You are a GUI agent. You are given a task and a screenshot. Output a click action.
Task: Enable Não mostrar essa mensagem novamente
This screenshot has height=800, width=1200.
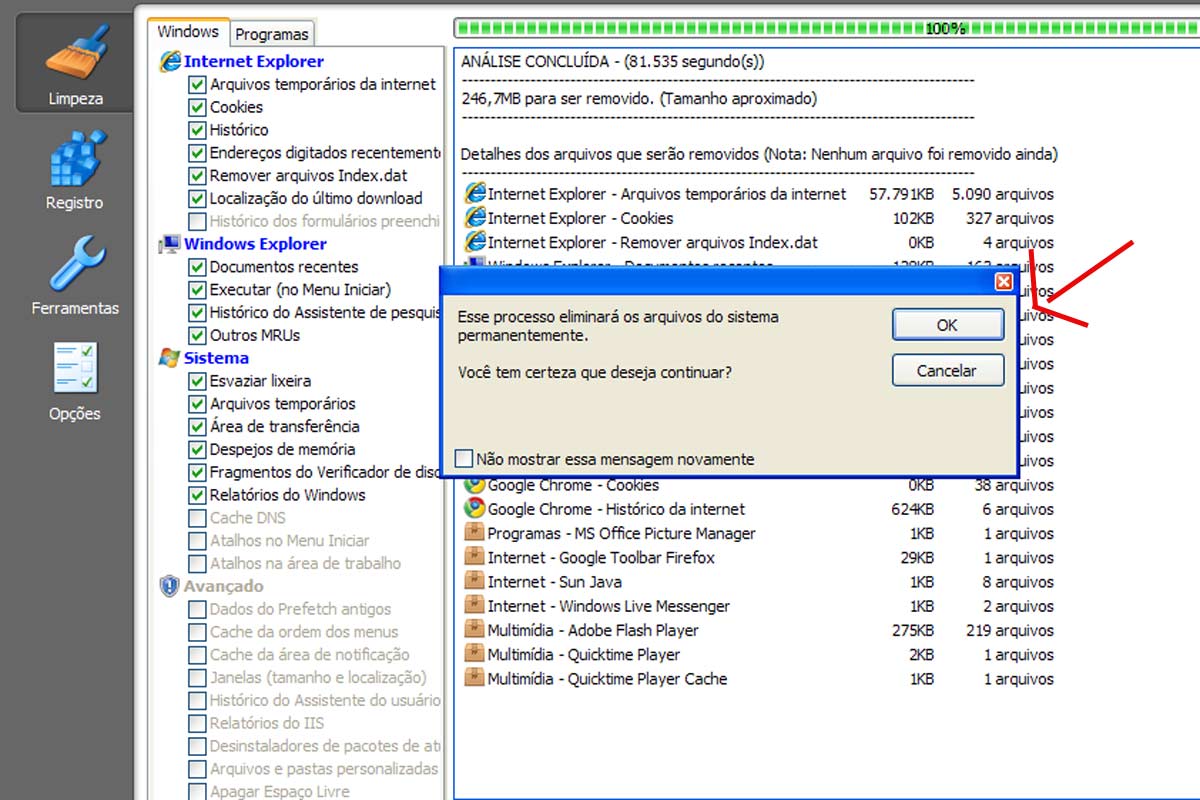pyautogui.click(x=463, y=457)
